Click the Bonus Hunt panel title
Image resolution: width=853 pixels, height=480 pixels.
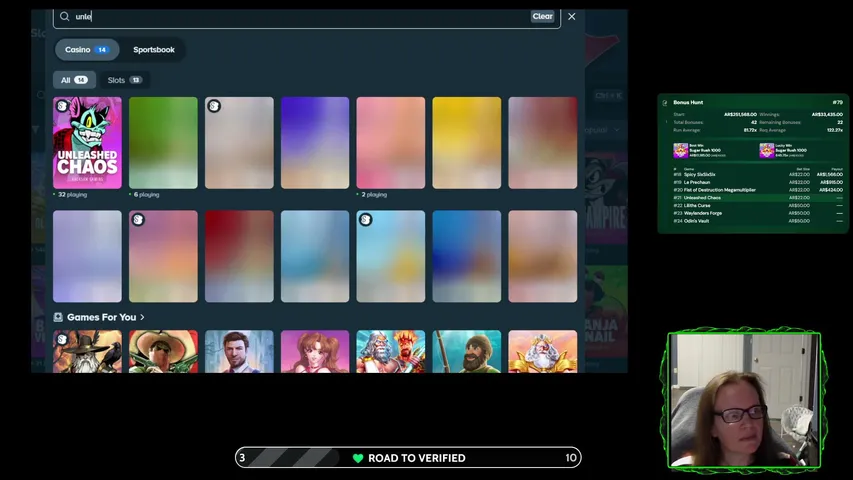[688, 102]
